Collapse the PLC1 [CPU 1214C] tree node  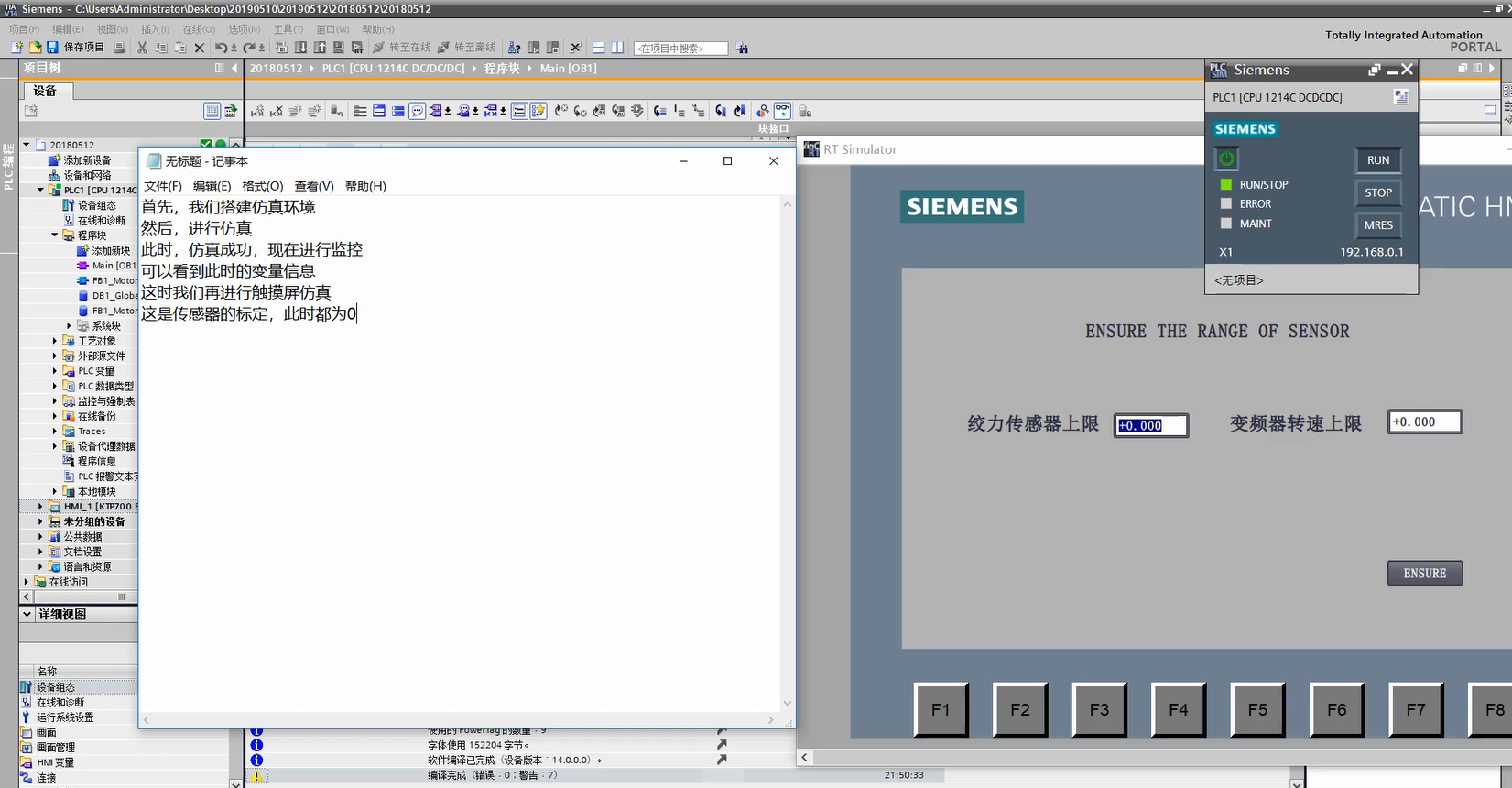click(x=40, y=190)
